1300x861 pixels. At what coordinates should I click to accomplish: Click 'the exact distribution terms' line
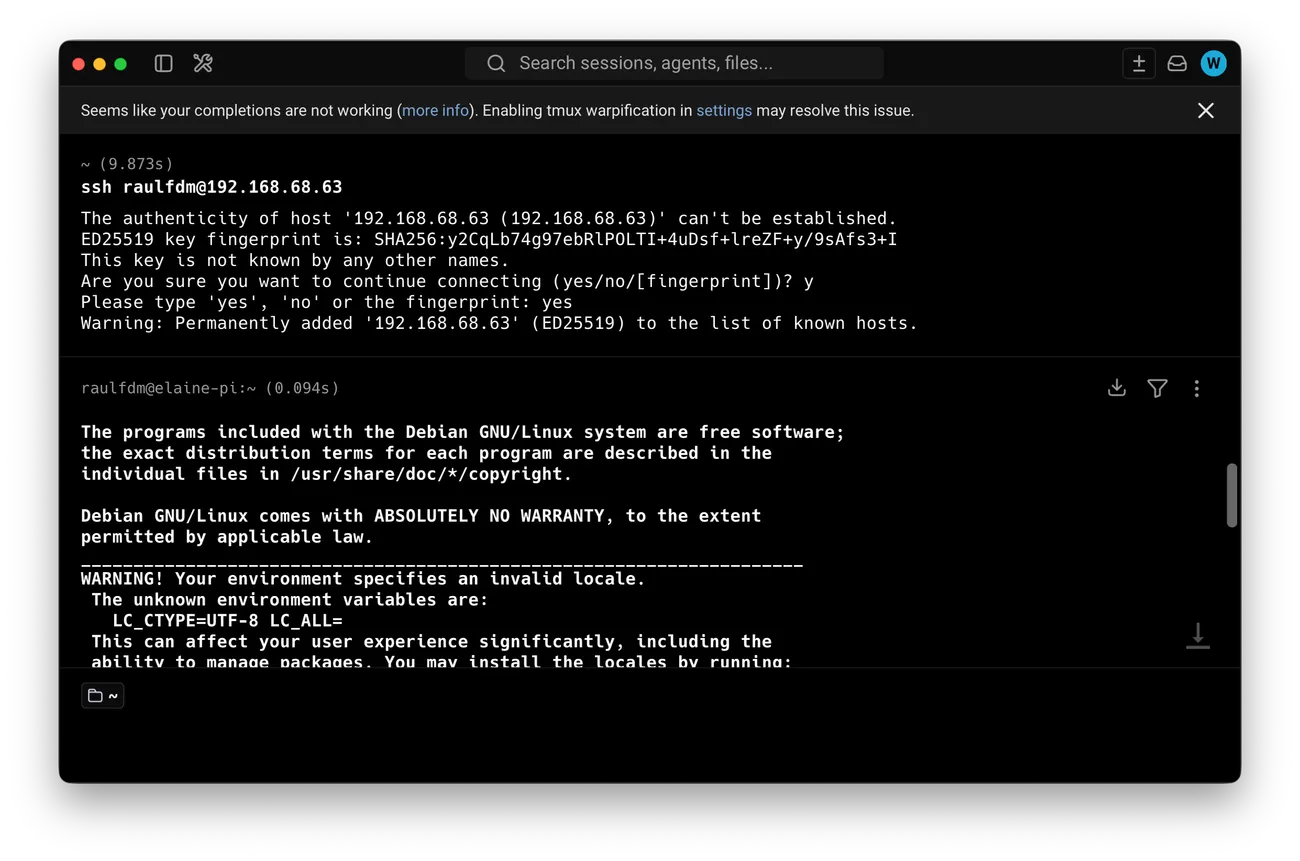426,453
